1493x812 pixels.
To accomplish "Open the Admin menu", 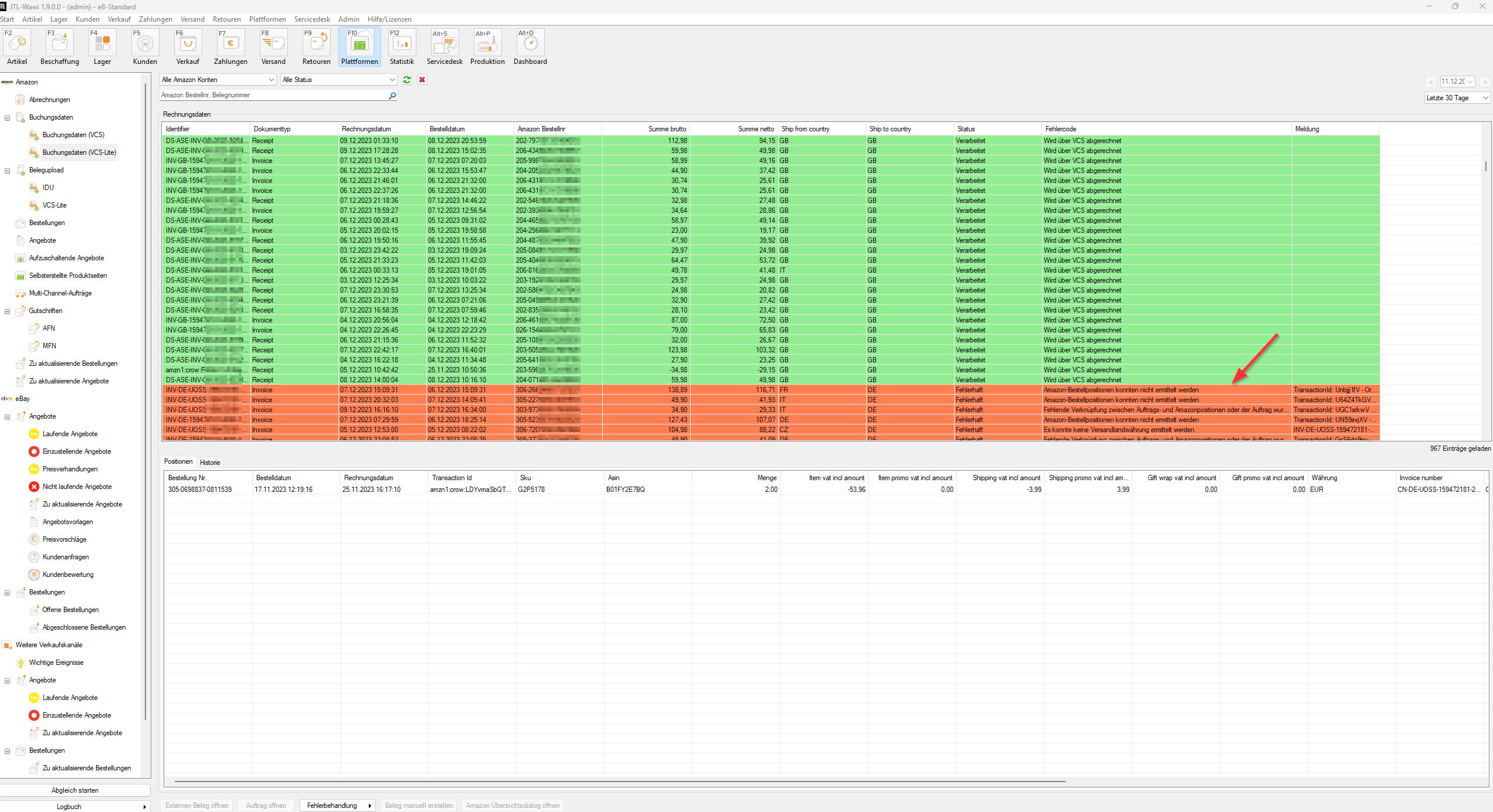I will click(348, 19).
